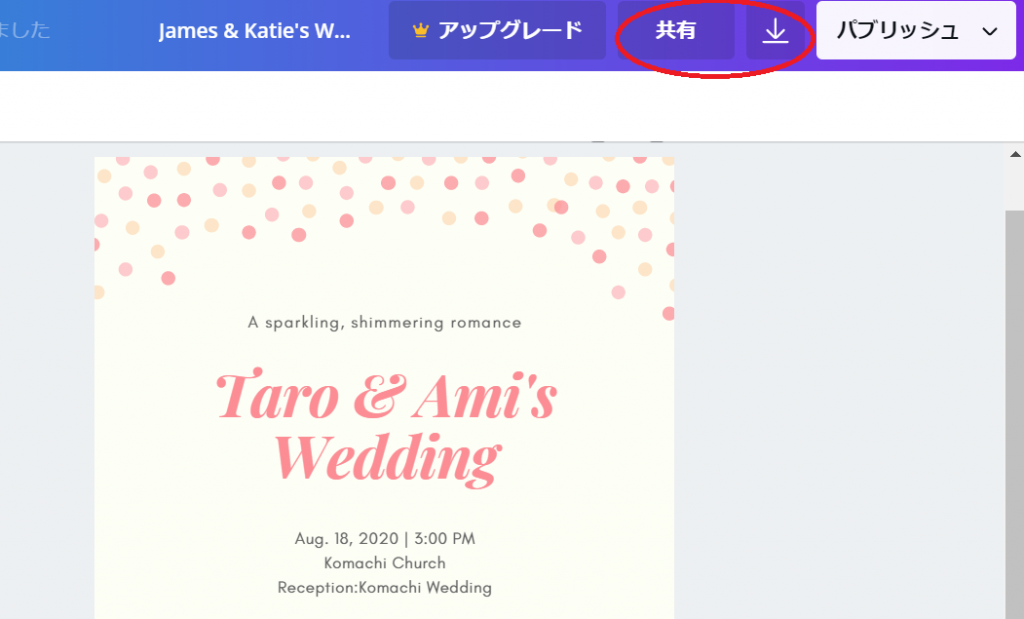Click the アップグレード upgrade button
This screenshot has height=619, width=1024.
pos(497,31)
